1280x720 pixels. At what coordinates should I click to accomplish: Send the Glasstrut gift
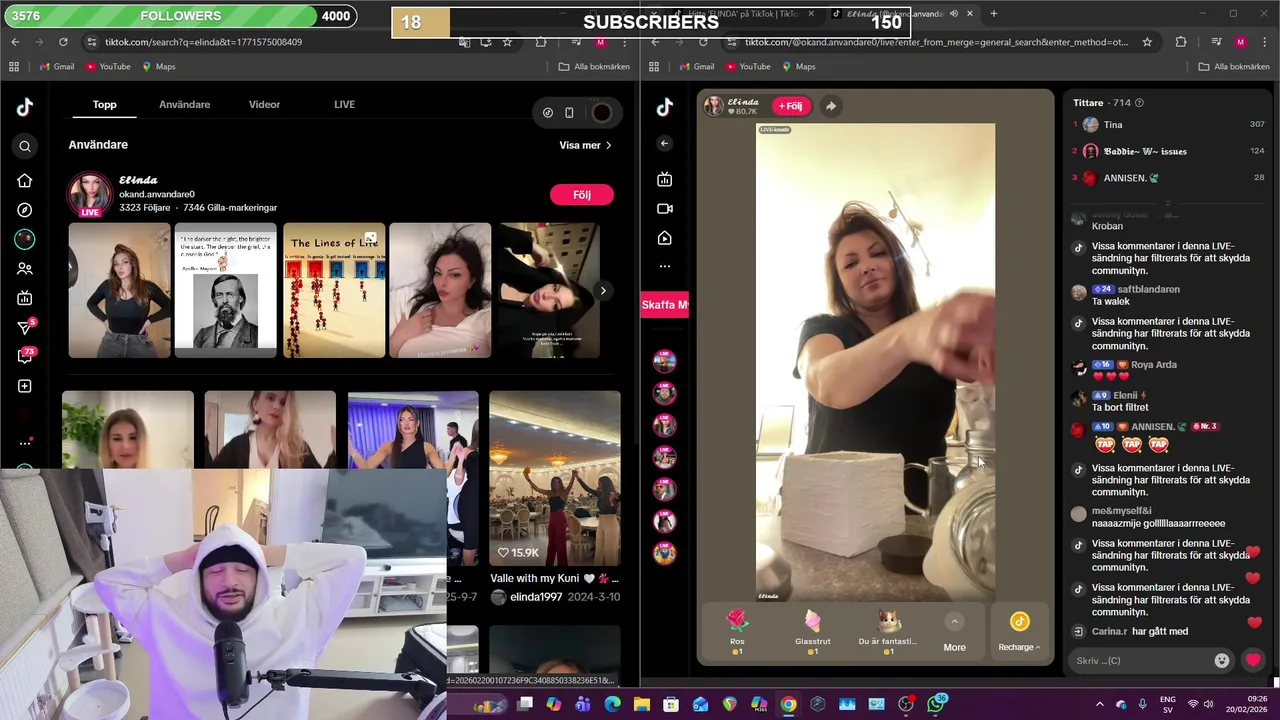(813, 632)
